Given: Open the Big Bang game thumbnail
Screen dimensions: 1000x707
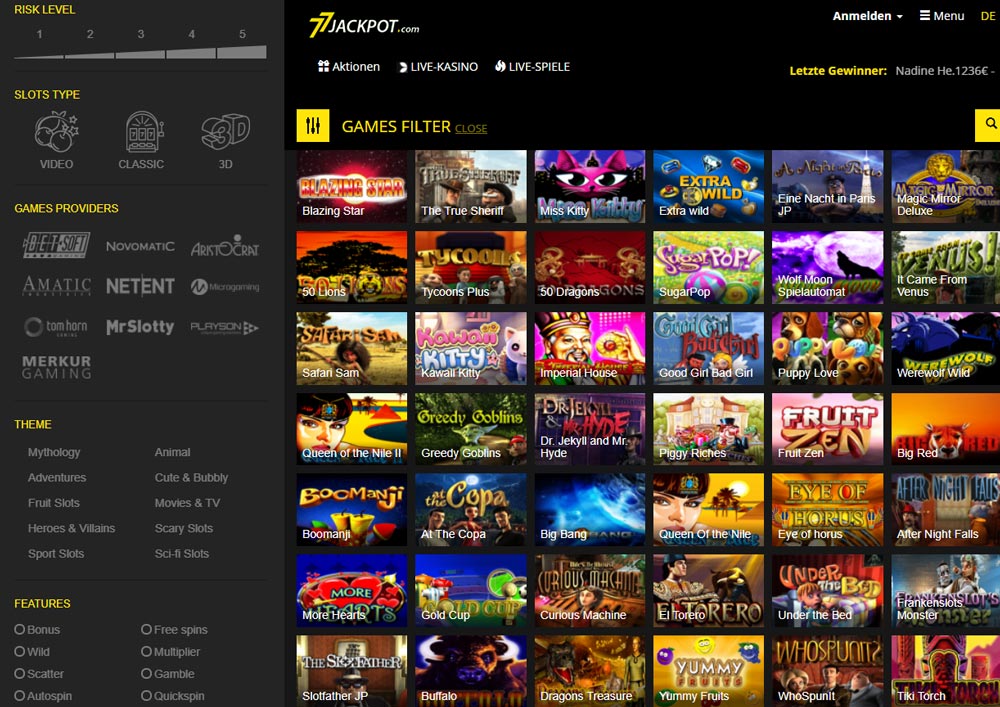Looking at the screenshot, I should 590,509.
